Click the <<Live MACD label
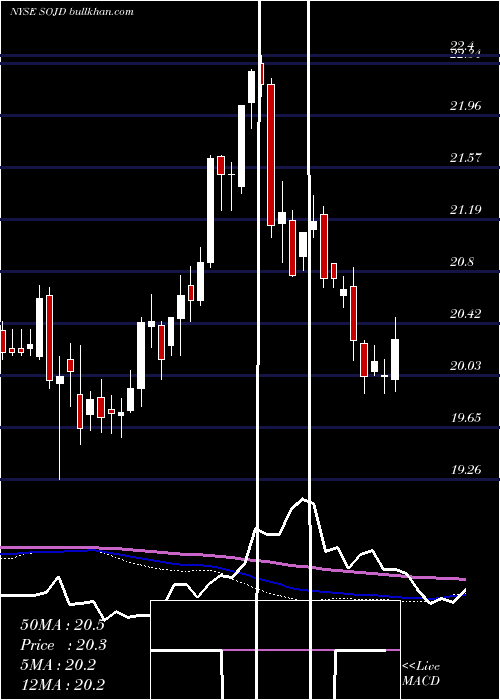 coord(421,673)
